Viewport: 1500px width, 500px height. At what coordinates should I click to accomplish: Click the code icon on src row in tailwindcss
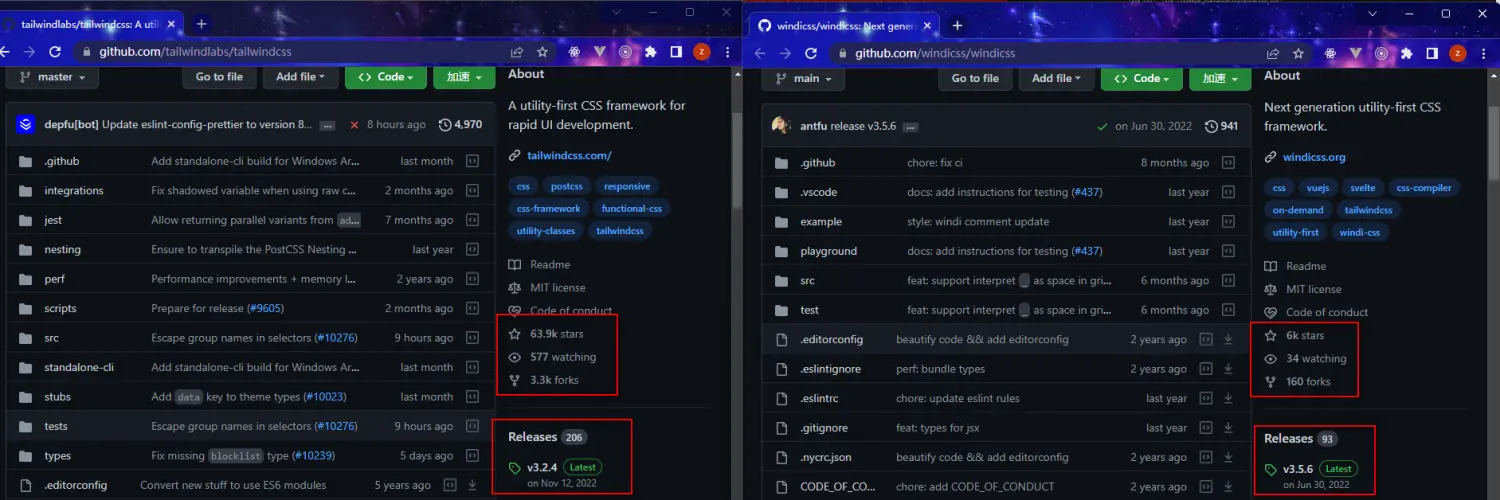pyautogui.click(x=474, y=338)
